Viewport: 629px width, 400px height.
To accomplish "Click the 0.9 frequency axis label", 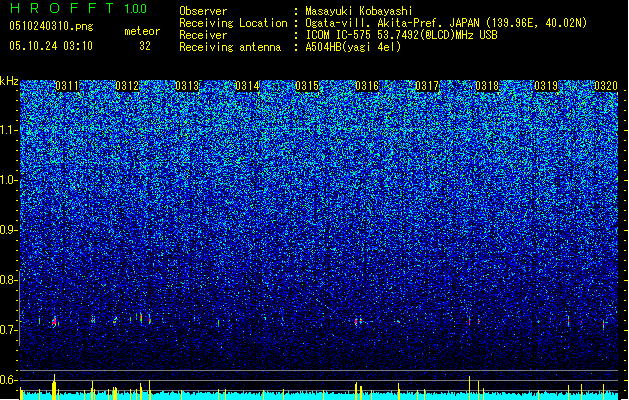I will pos(9,230).
